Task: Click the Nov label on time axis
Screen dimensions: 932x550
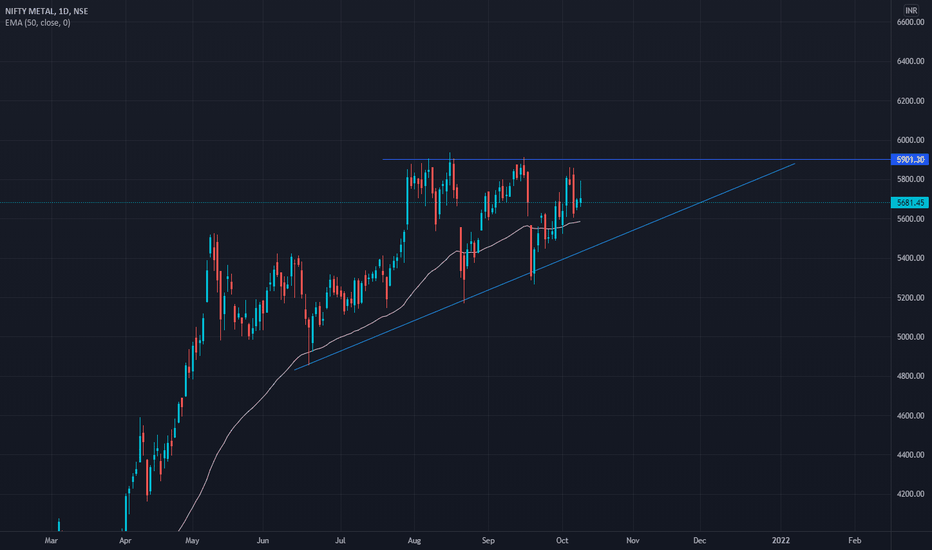Action: [x=632, y=540]
